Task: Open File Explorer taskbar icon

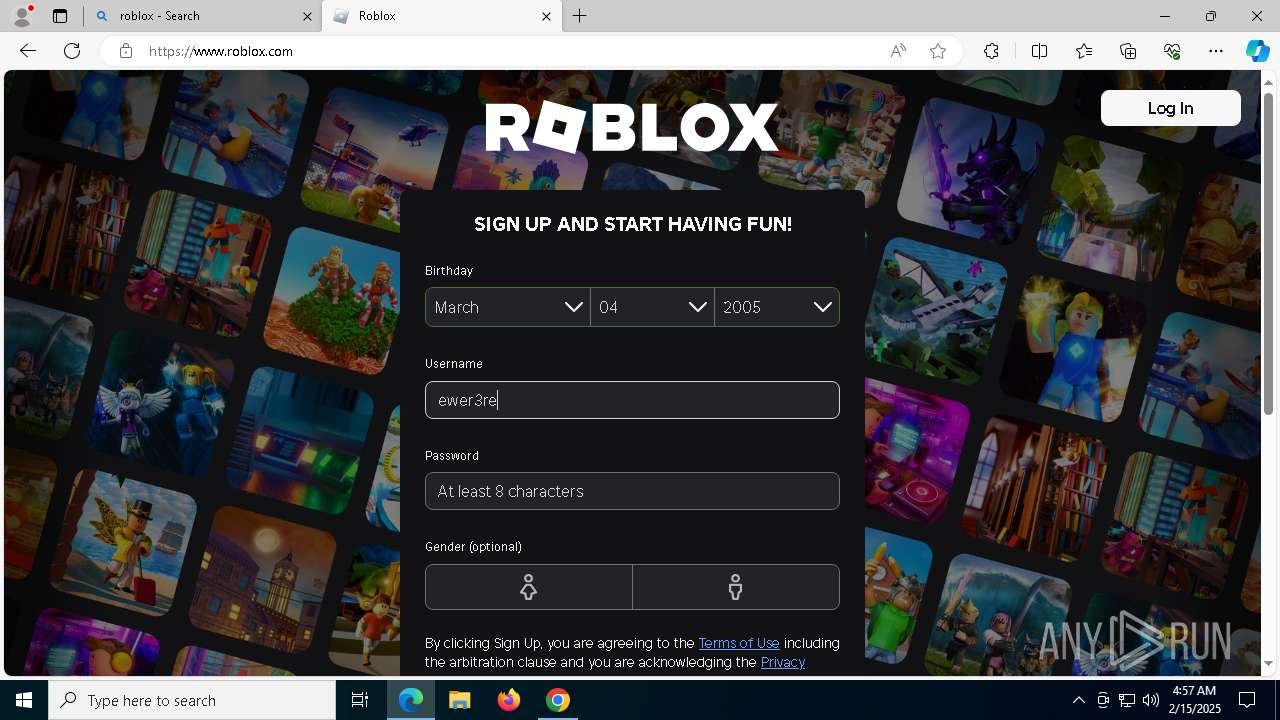Action: pyautogui.click(x=460, y=700)
